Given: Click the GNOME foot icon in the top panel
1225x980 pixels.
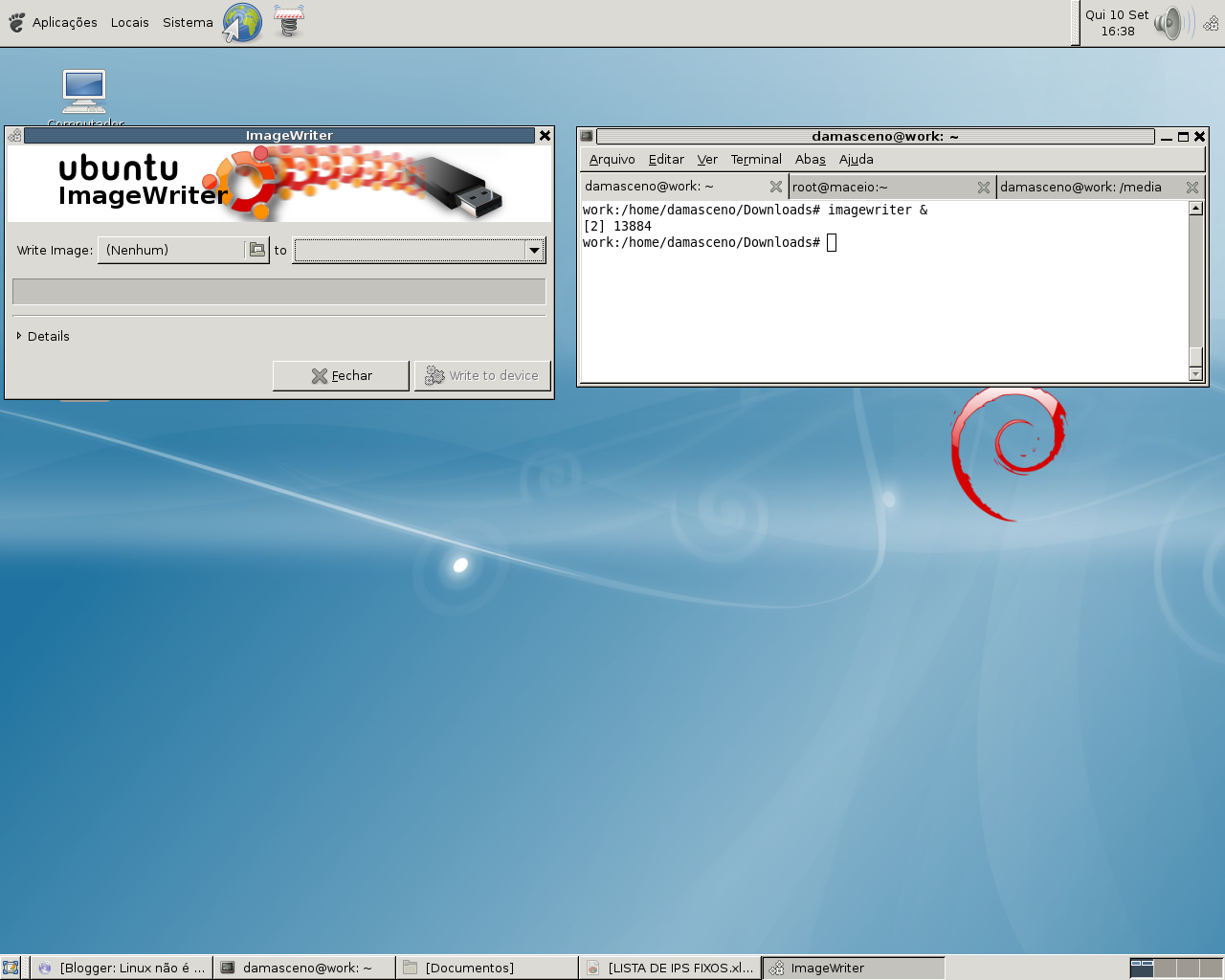Looking at the screenshot, I should coord(16,22).
